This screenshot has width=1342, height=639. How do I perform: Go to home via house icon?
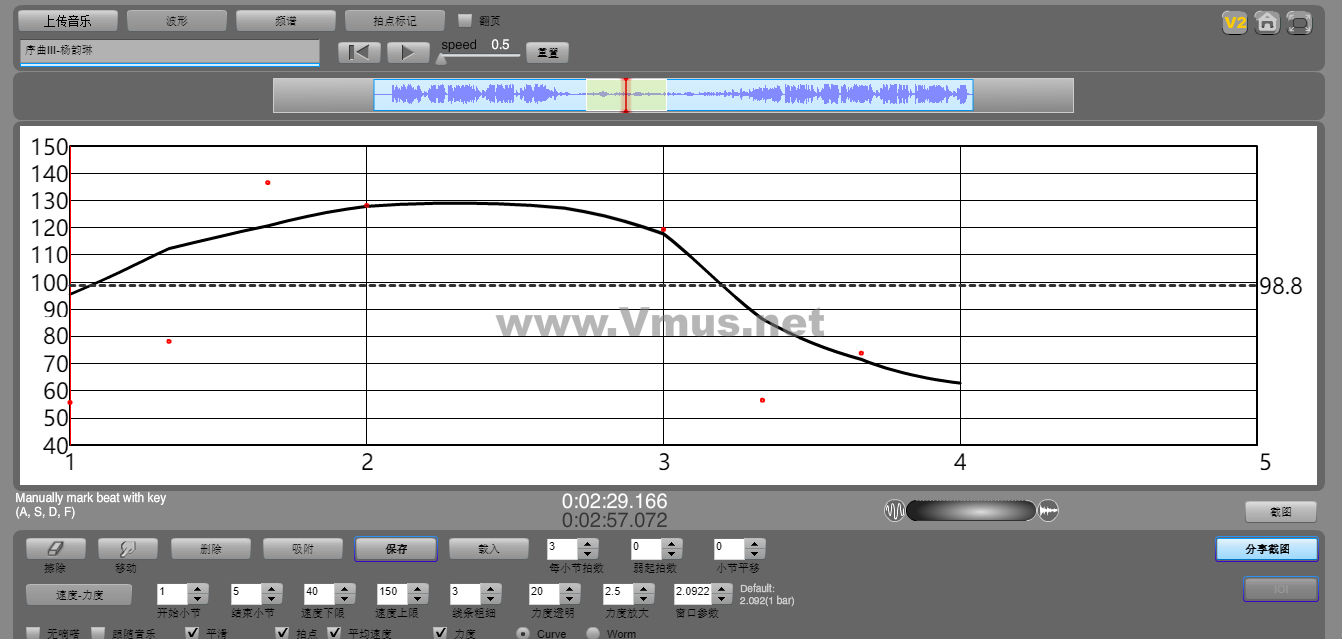(x=1267, y=22)
